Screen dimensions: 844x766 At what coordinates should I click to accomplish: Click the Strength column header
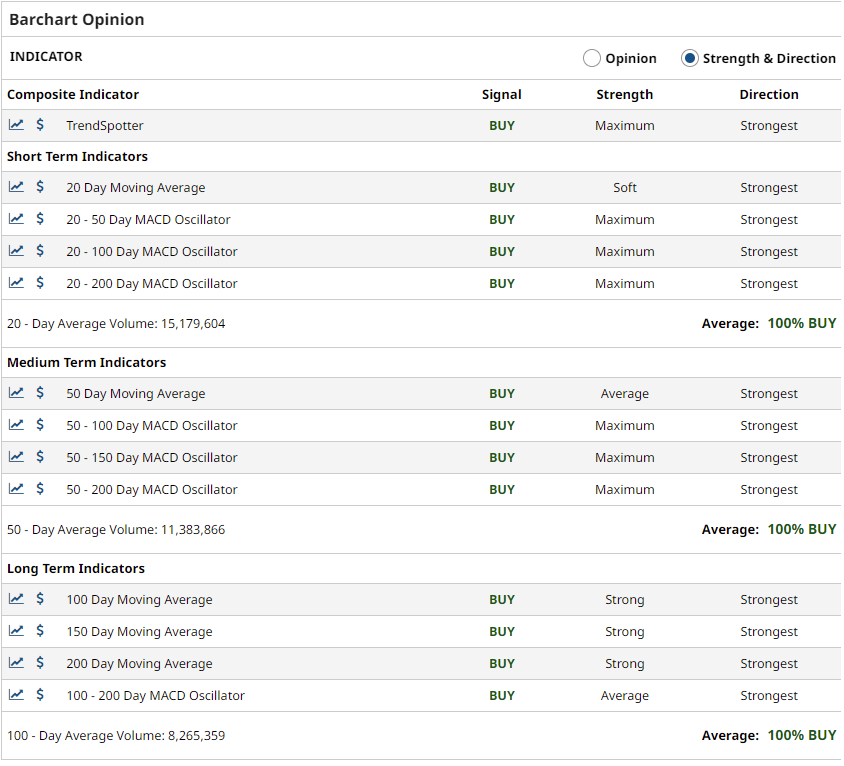tap(624, 95)
